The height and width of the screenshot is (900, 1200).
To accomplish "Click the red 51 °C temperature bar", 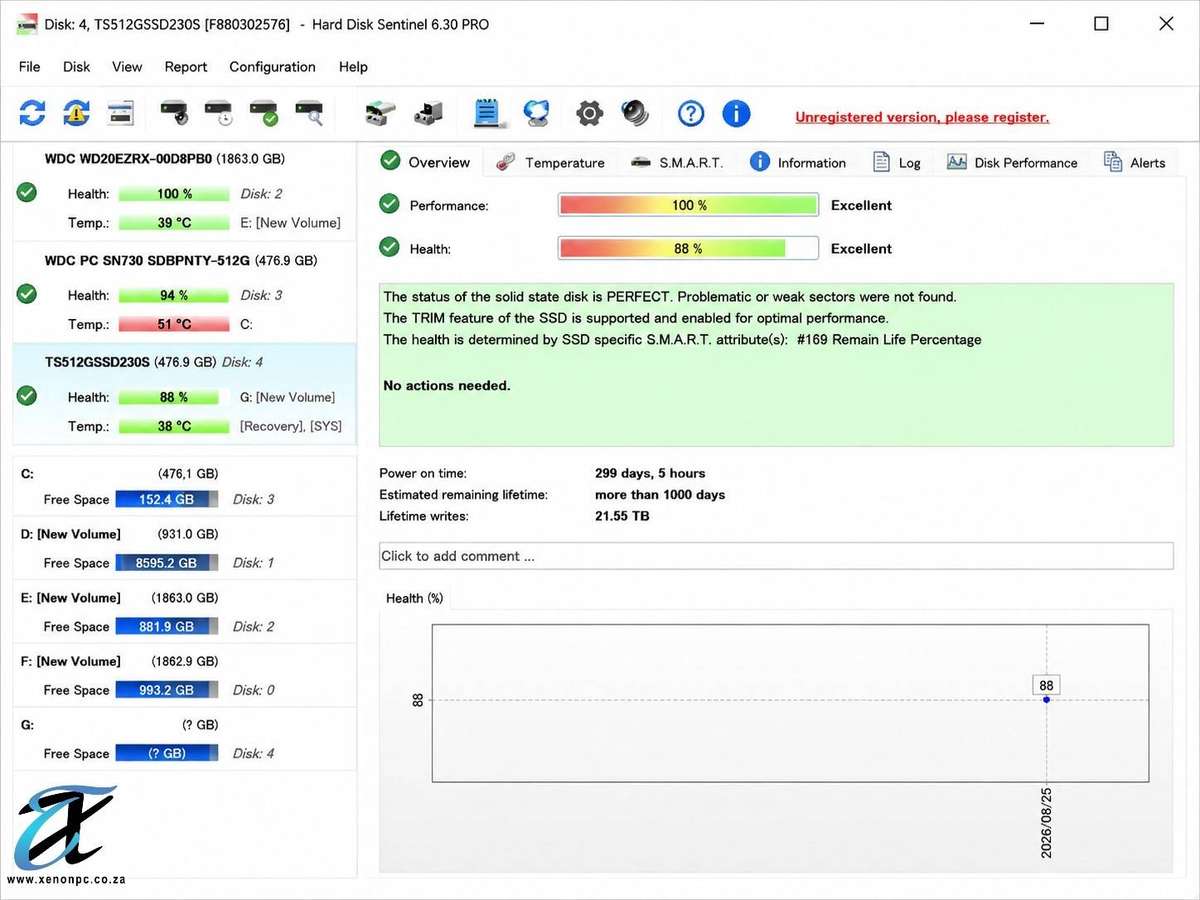I will pos(174,324).
